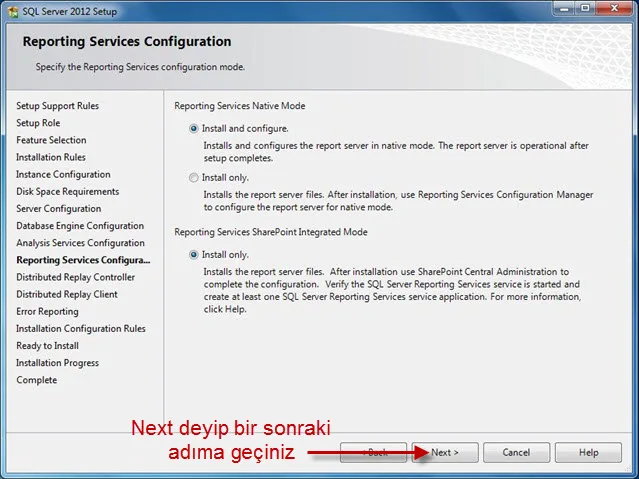Select 'Complete' step in sidebar
Screen dimensions: 639x479
[37, 380]
